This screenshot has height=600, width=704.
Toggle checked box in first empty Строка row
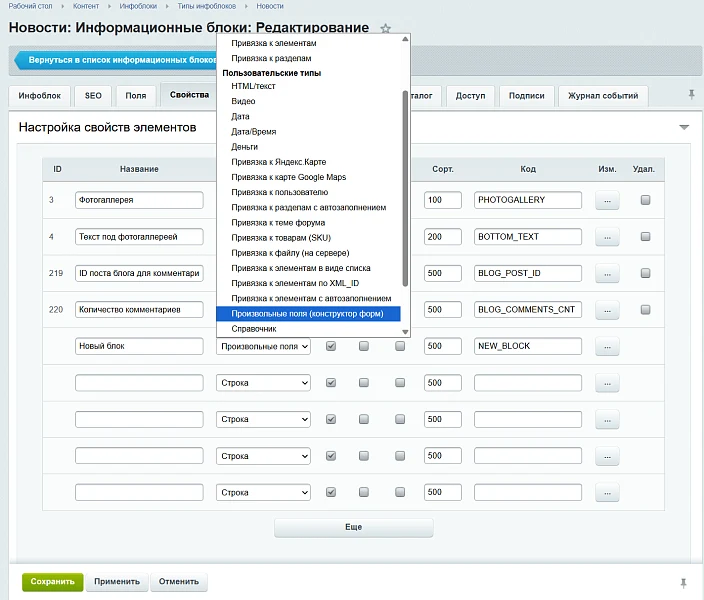tap(331, 383)
